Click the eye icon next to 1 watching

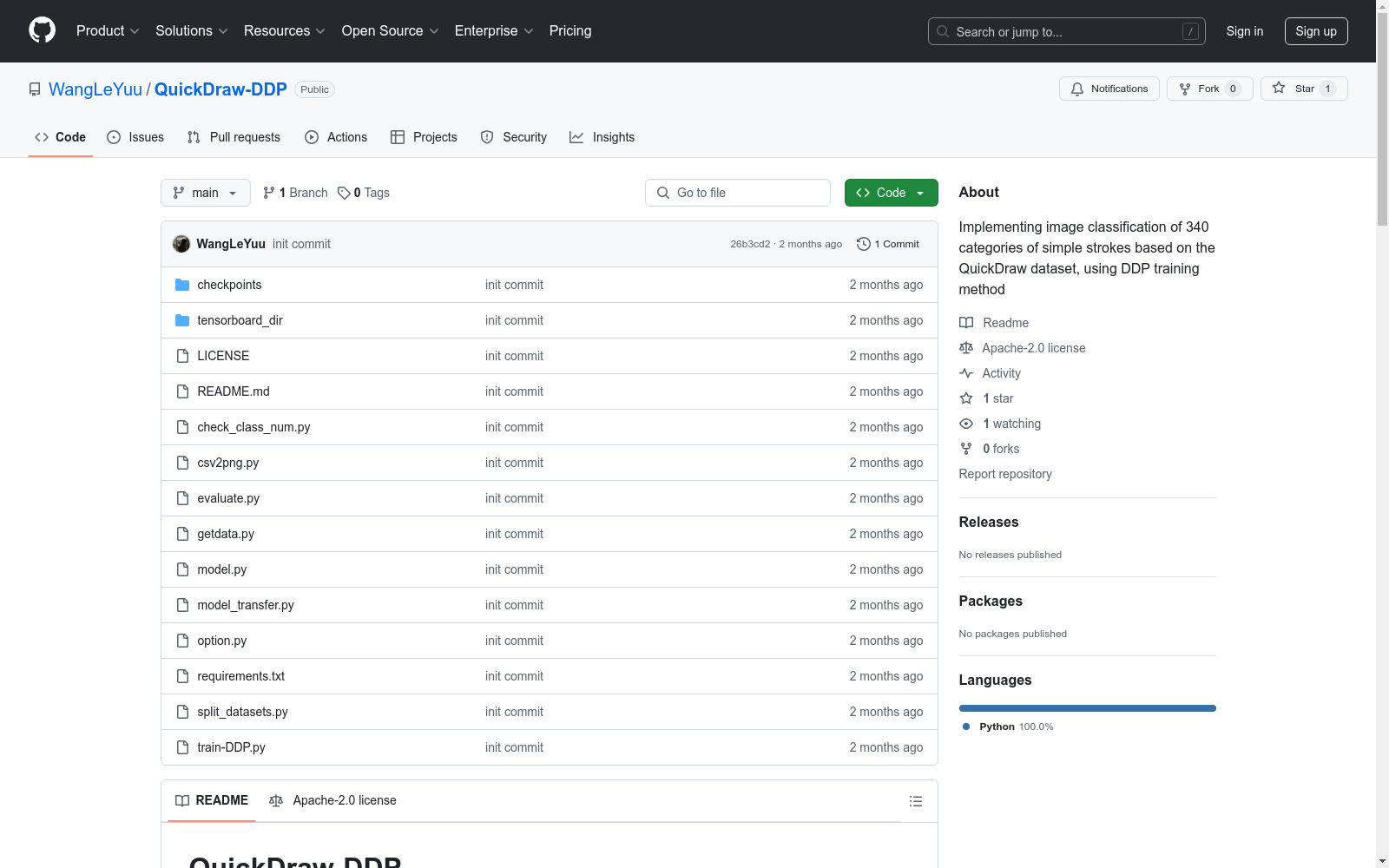pos(966,424)
